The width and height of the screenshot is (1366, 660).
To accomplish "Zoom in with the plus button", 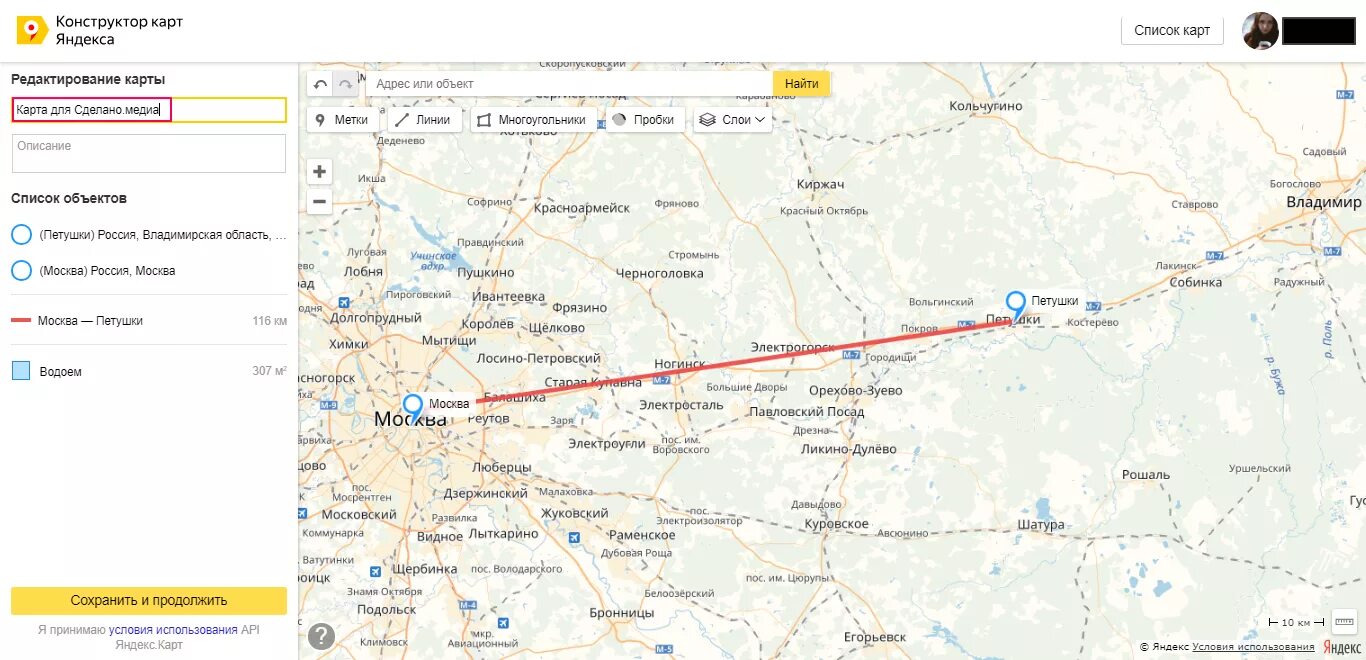I will [x=319, y=171].
